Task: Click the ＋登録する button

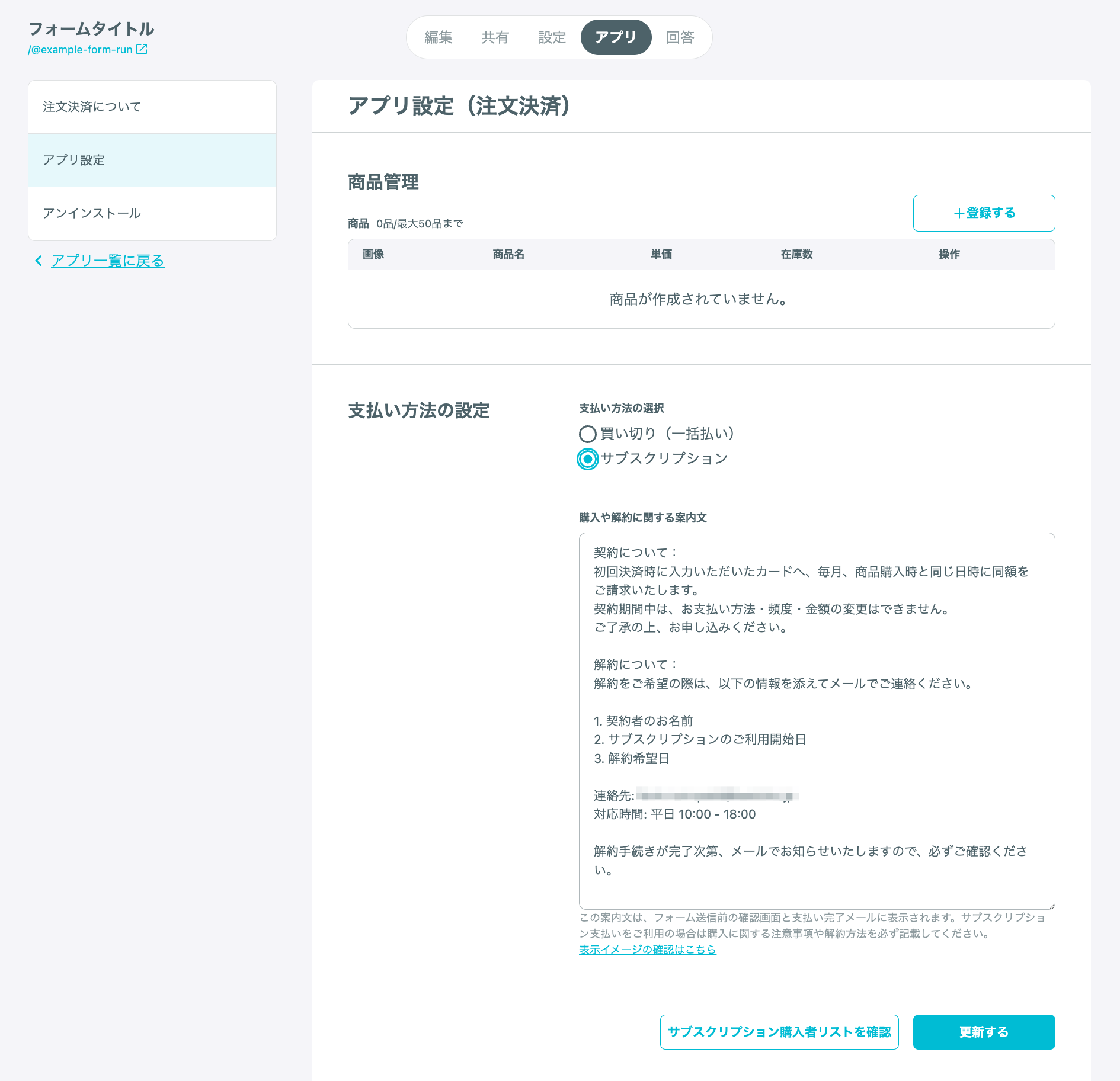Action: (x=984, y=213)
